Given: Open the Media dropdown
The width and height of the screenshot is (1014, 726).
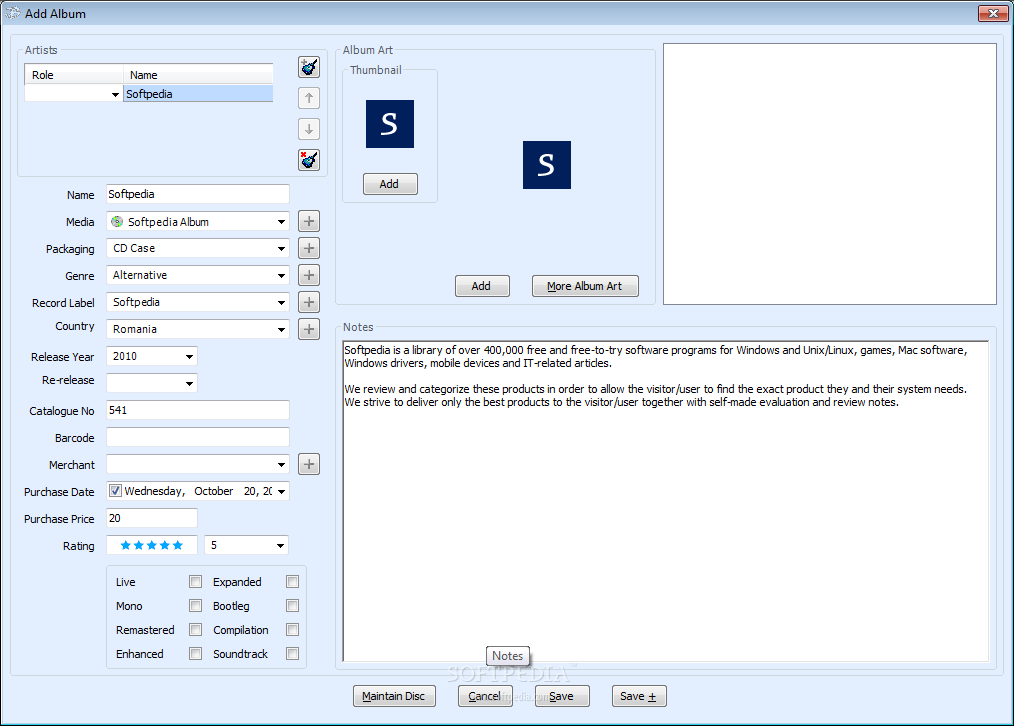Looking at the screenshot, I should (281, 222).
